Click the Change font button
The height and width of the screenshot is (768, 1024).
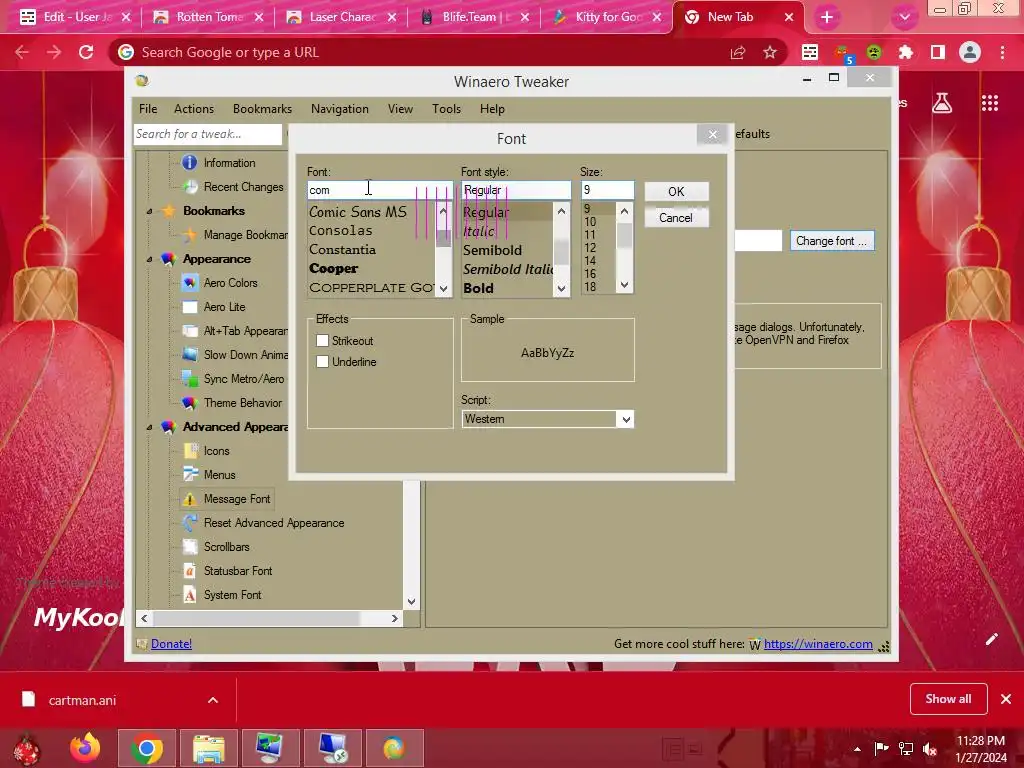832,241
